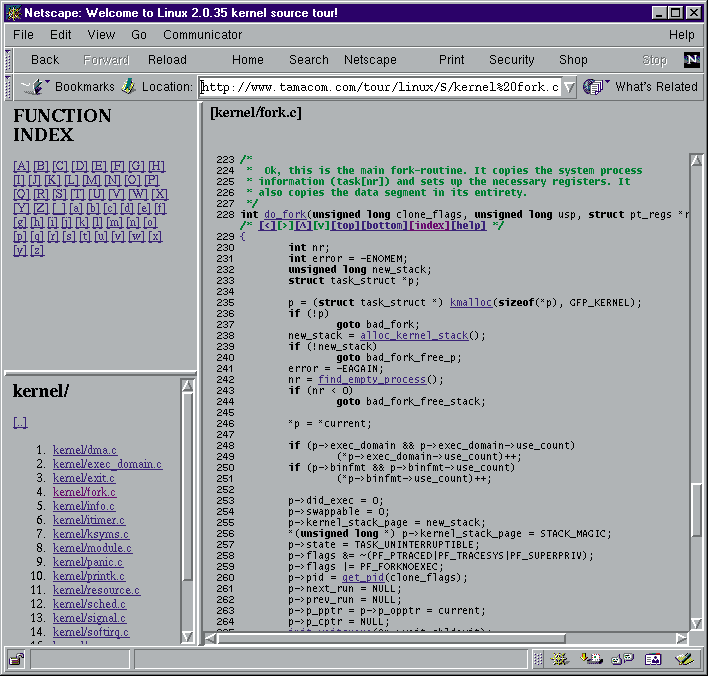Viewport: 708px width, 676px height.
Task: Click the Bookmarks icon in location toolbar
Action: click(36, 87)
